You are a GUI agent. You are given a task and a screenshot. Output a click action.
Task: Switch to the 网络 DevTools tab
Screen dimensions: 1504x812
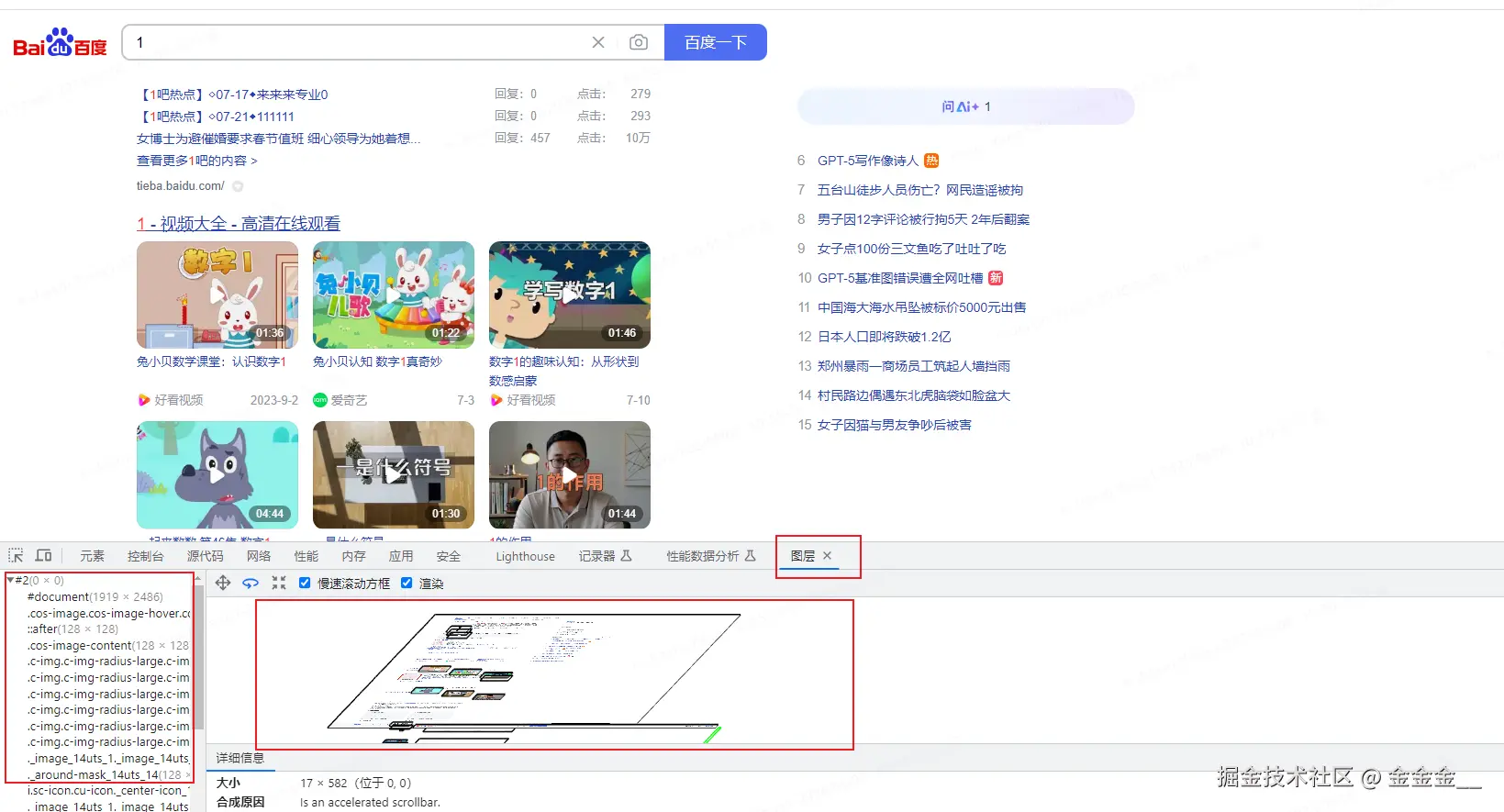(259, 556)
